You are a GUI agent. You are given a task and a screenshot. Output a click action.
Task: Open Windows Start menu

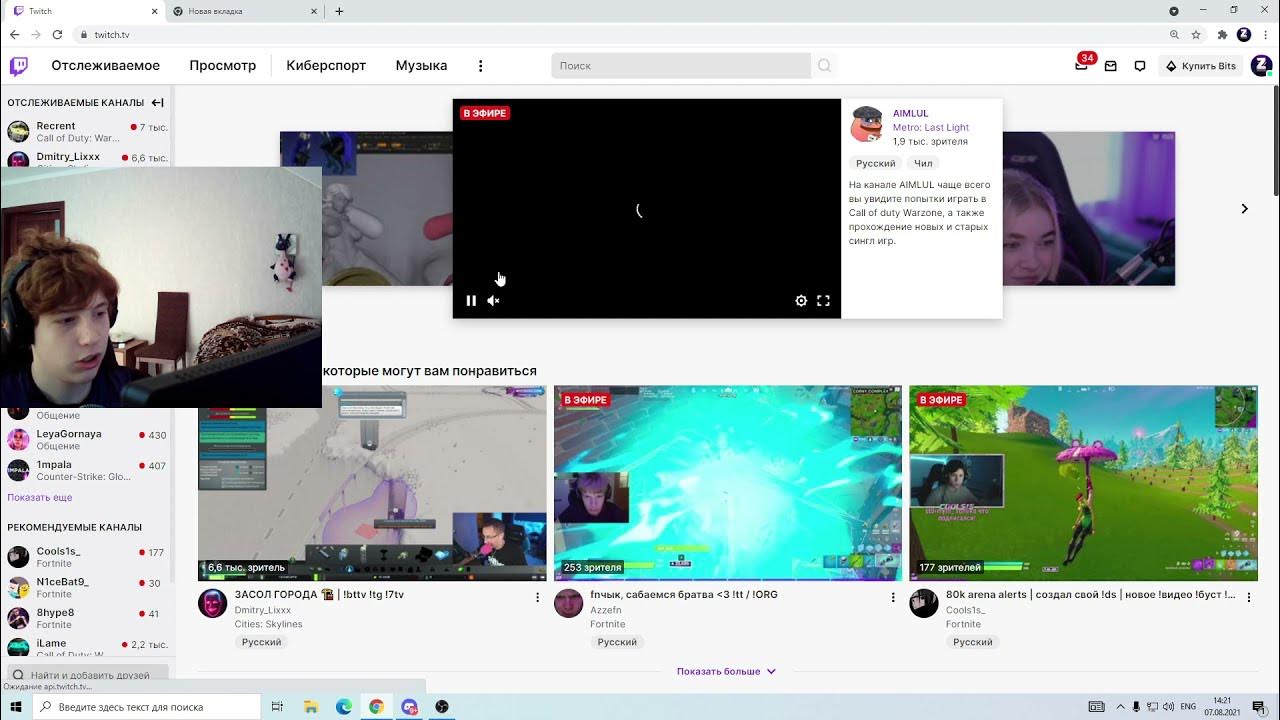16,707
